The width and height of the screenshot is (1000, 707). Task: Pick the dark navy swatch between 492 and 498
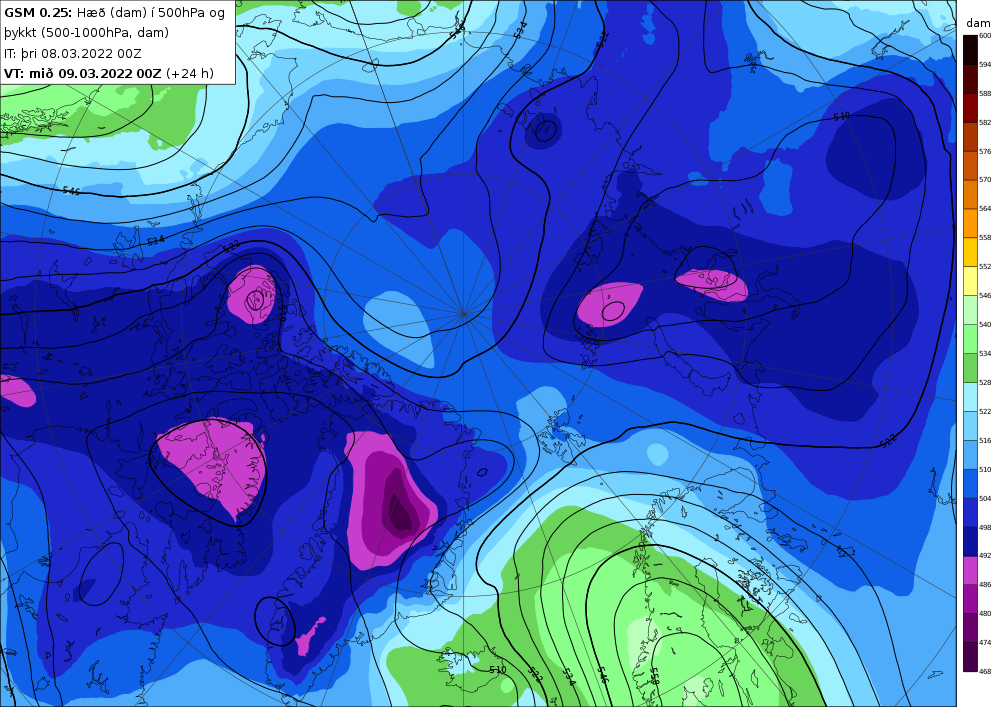969,541
